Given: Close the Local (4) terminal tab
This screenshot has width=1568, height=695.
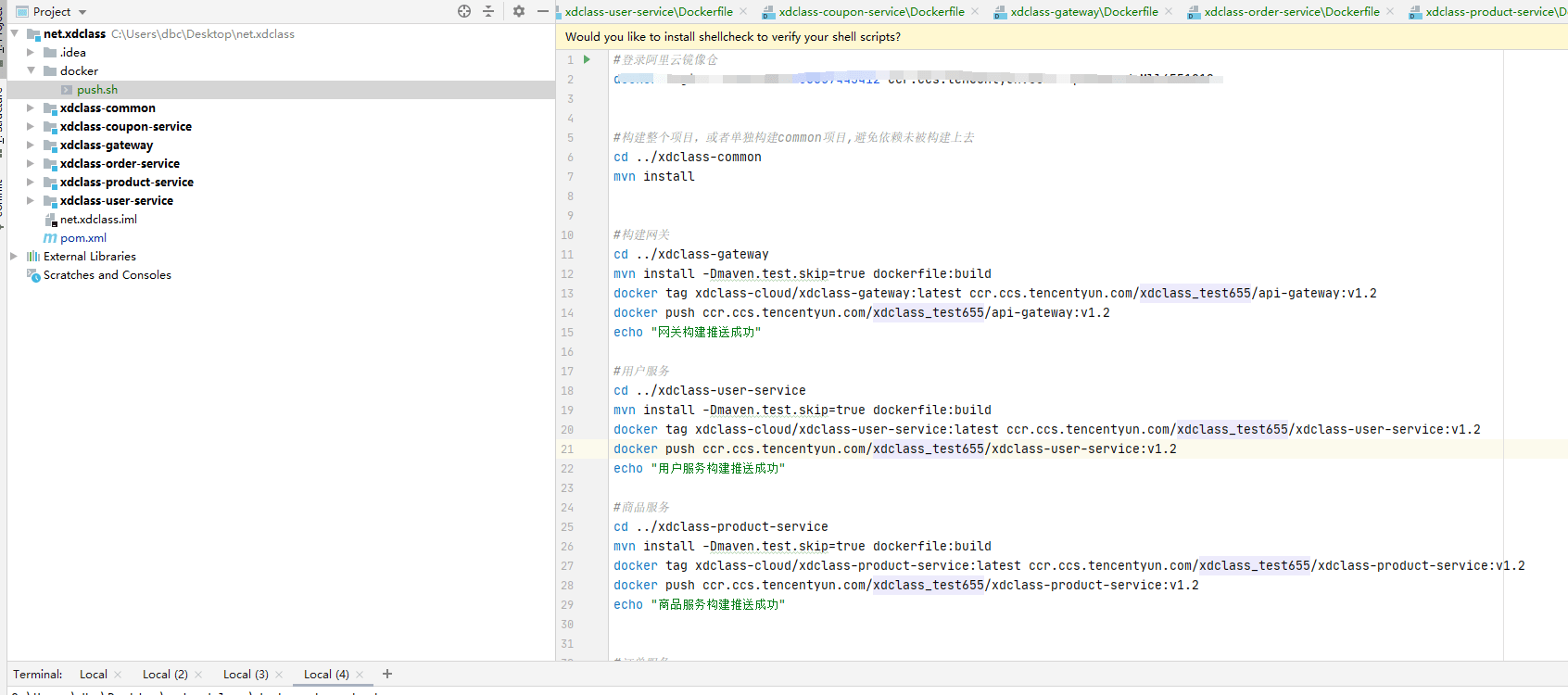Looking at the screenshot, I should (x=359, y=675).
